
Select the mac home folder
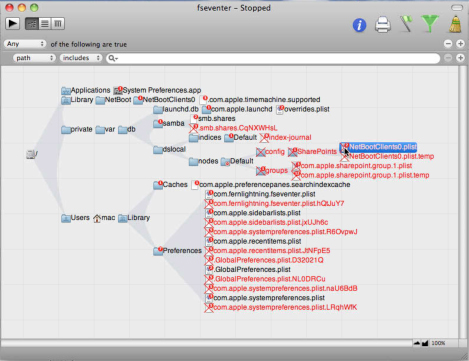coord(104,218)
